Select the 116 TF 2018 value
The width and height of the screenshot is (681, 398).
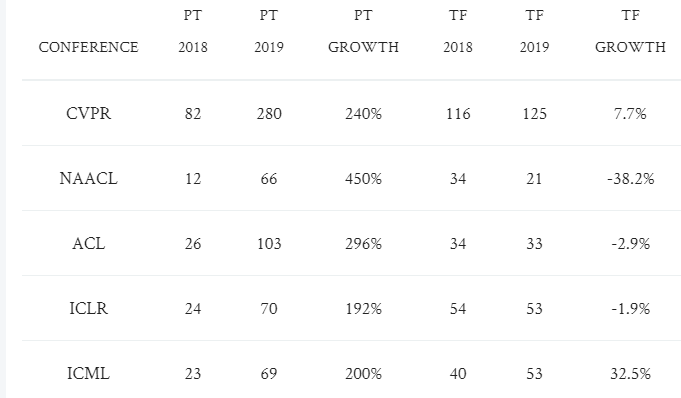coord(458,114)
